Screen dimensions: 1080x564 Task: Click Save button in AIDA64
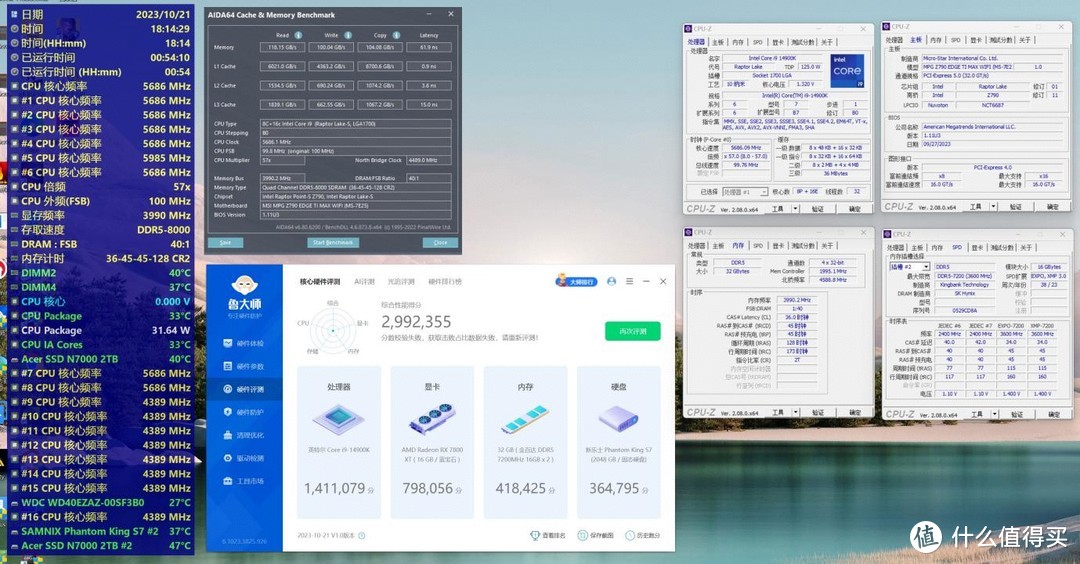[226, 242]
